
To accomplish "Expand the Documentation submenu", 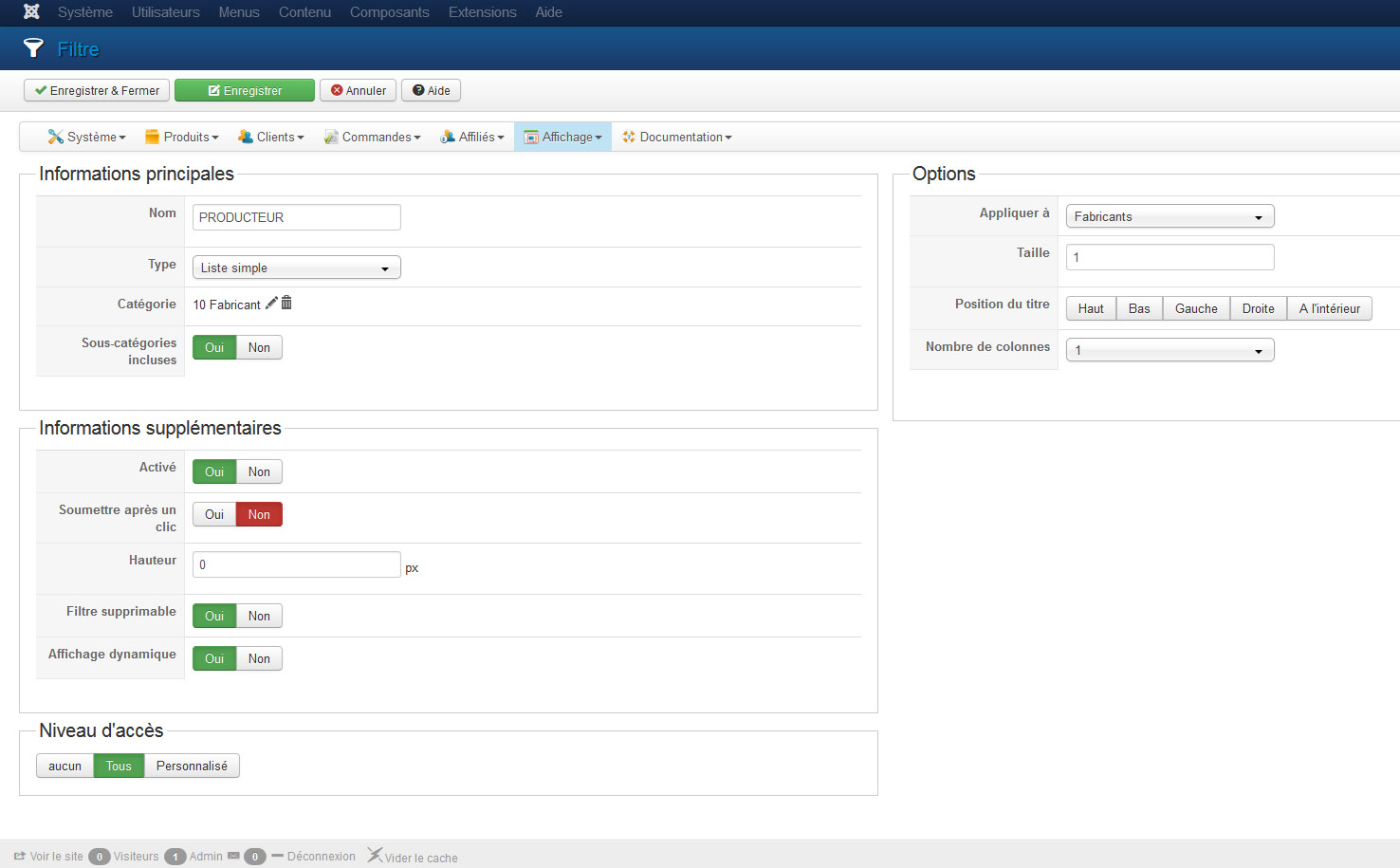I will tap(676, 137).
